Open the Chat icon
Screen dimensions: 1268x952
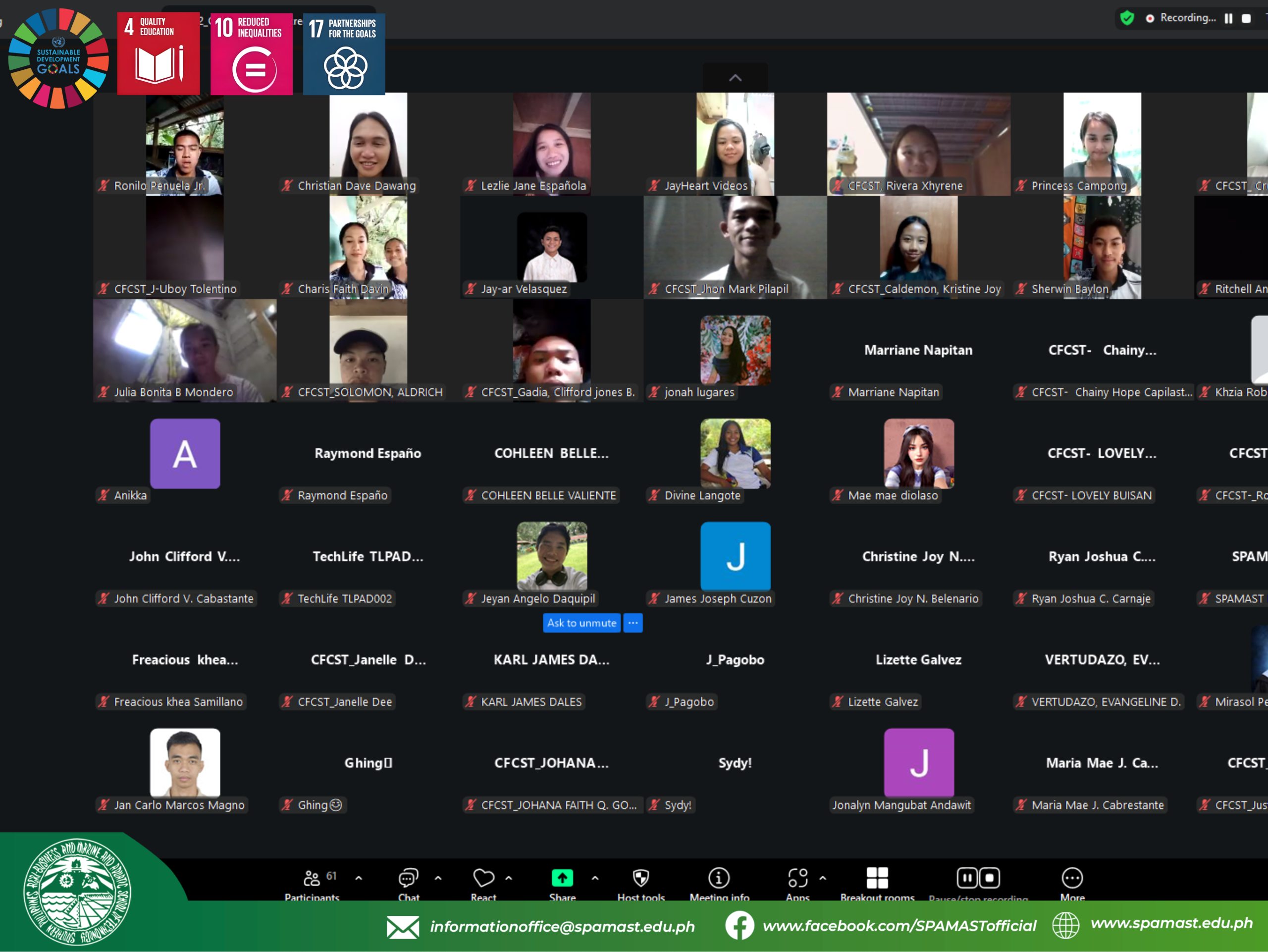408,878
